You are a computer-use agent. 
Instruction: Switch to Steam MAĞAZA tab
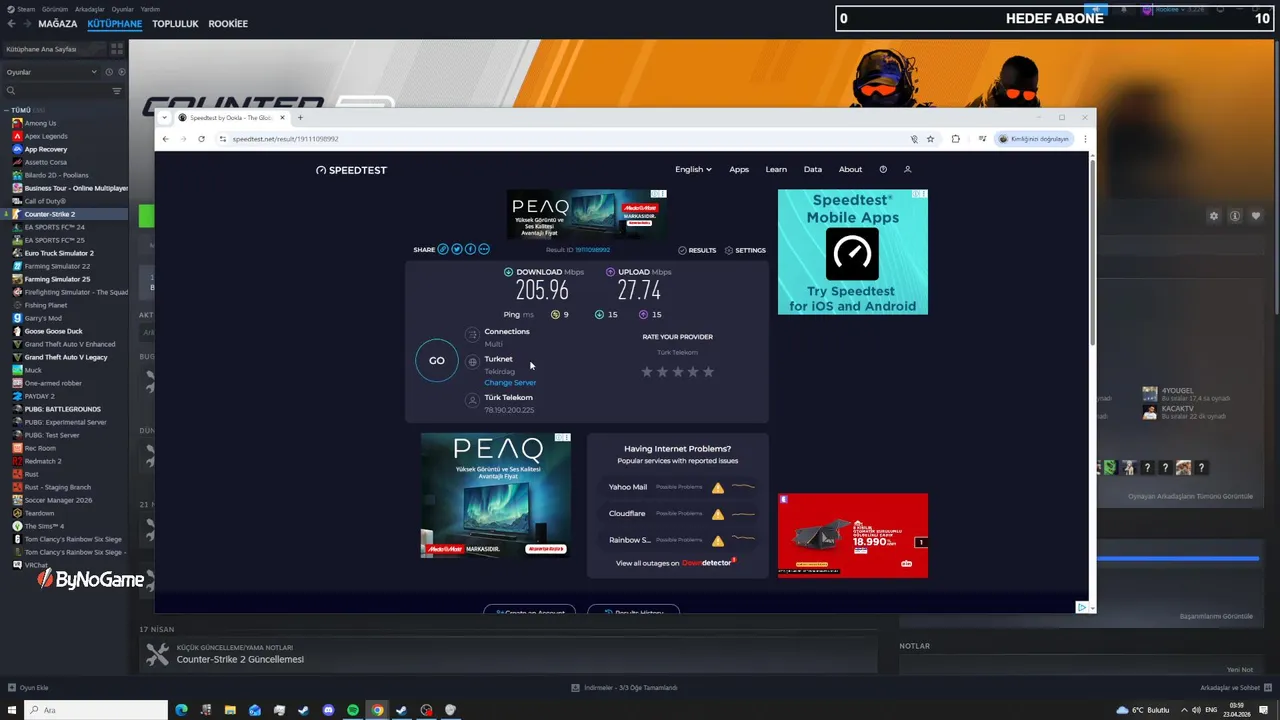click(x=57, y=23)
